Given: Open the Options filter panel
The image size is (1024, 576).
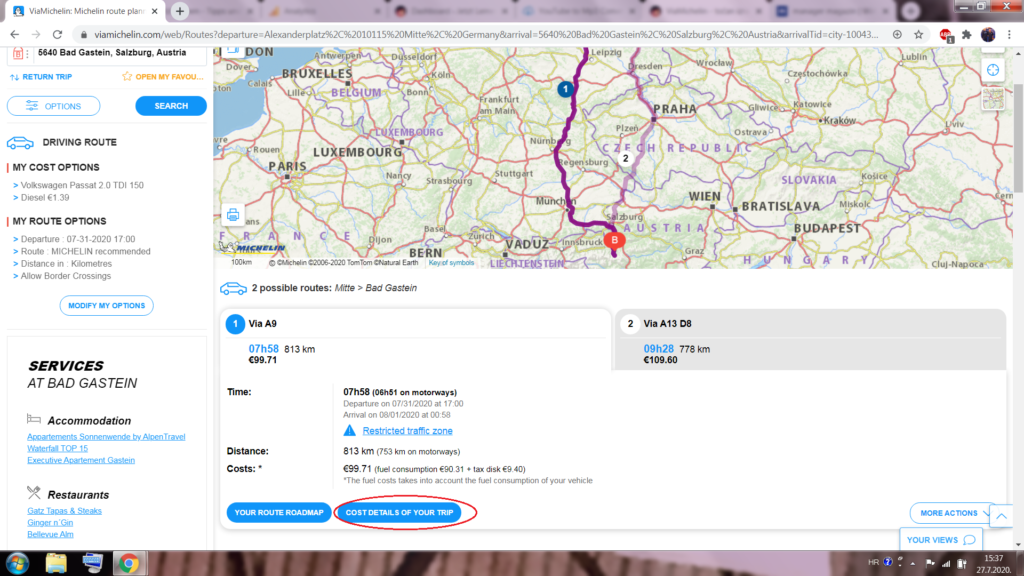Looking at the screenshot, I should 54,106.
